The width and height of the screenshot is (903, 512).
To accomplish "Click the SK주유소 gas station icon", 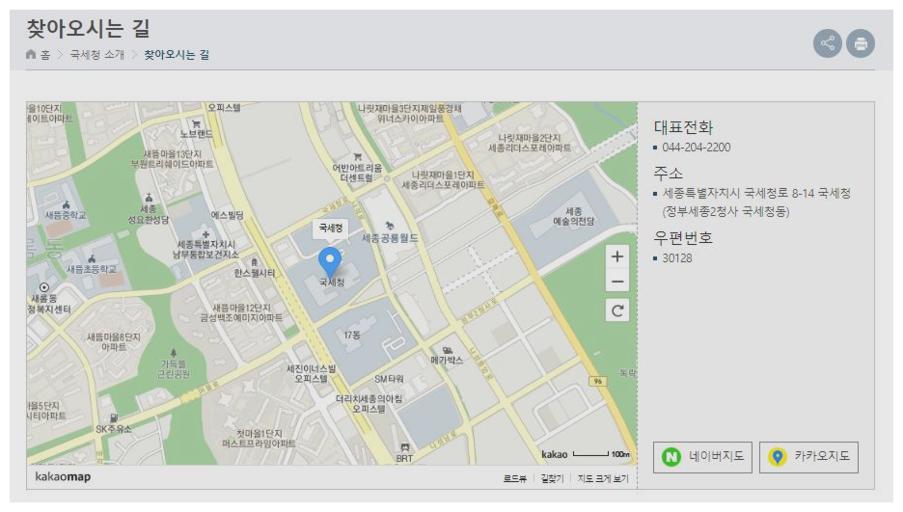I will tap(114, 418).
